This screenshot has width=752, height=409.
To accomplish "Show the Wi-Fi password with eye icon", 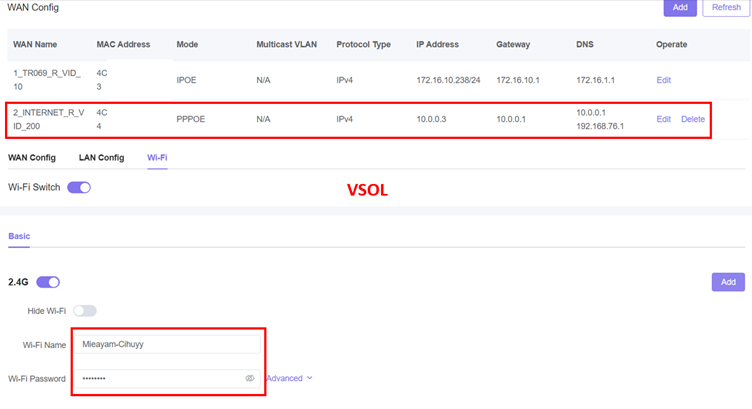I will pos(250,379).
